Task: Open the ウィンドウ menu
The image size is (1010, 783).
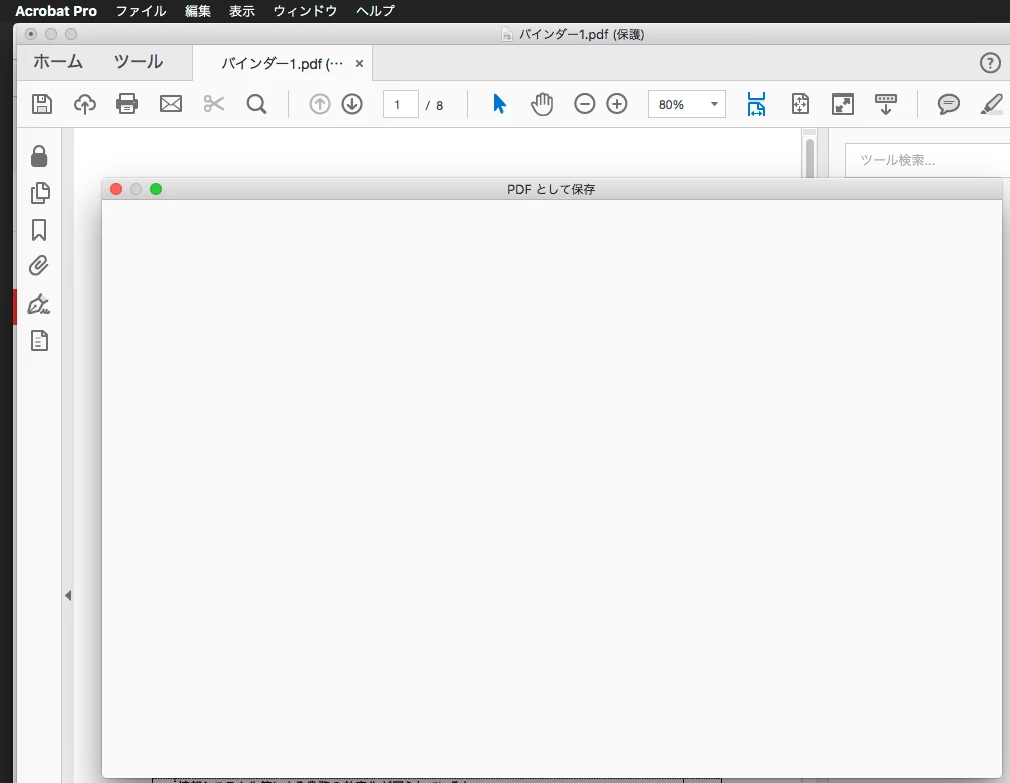Action: click(x=305, y=11)
